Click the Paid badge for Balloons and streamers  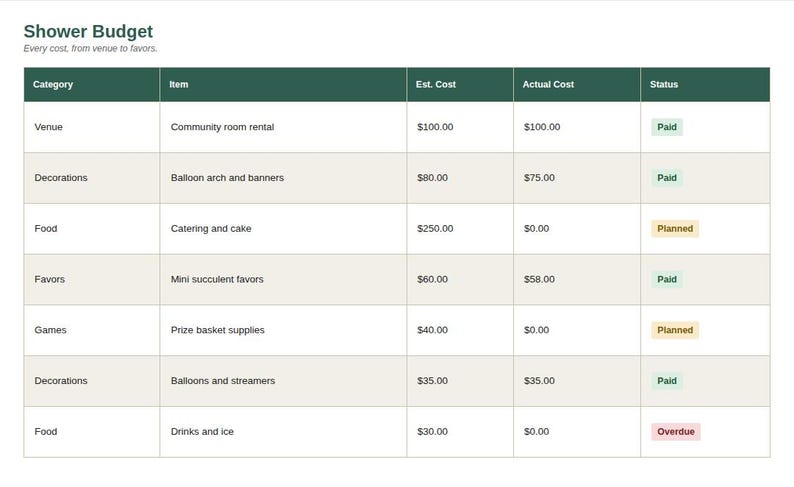tap(667, 381)
